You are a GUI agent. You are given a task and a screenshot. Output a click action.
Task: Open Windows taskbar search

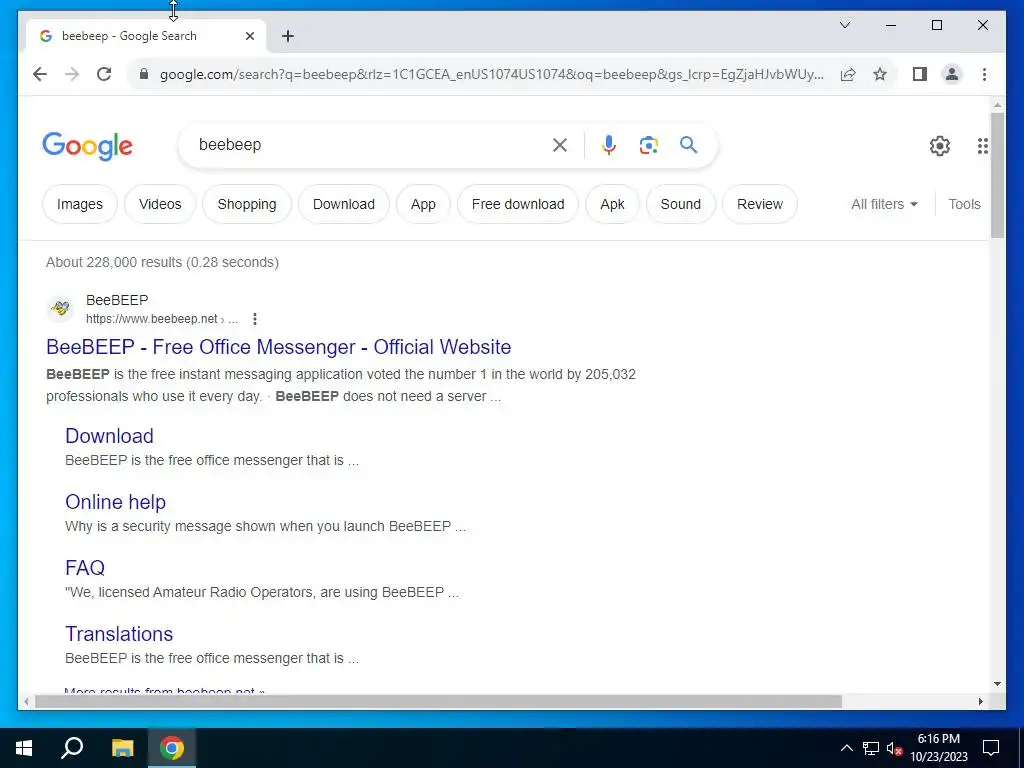72,748
